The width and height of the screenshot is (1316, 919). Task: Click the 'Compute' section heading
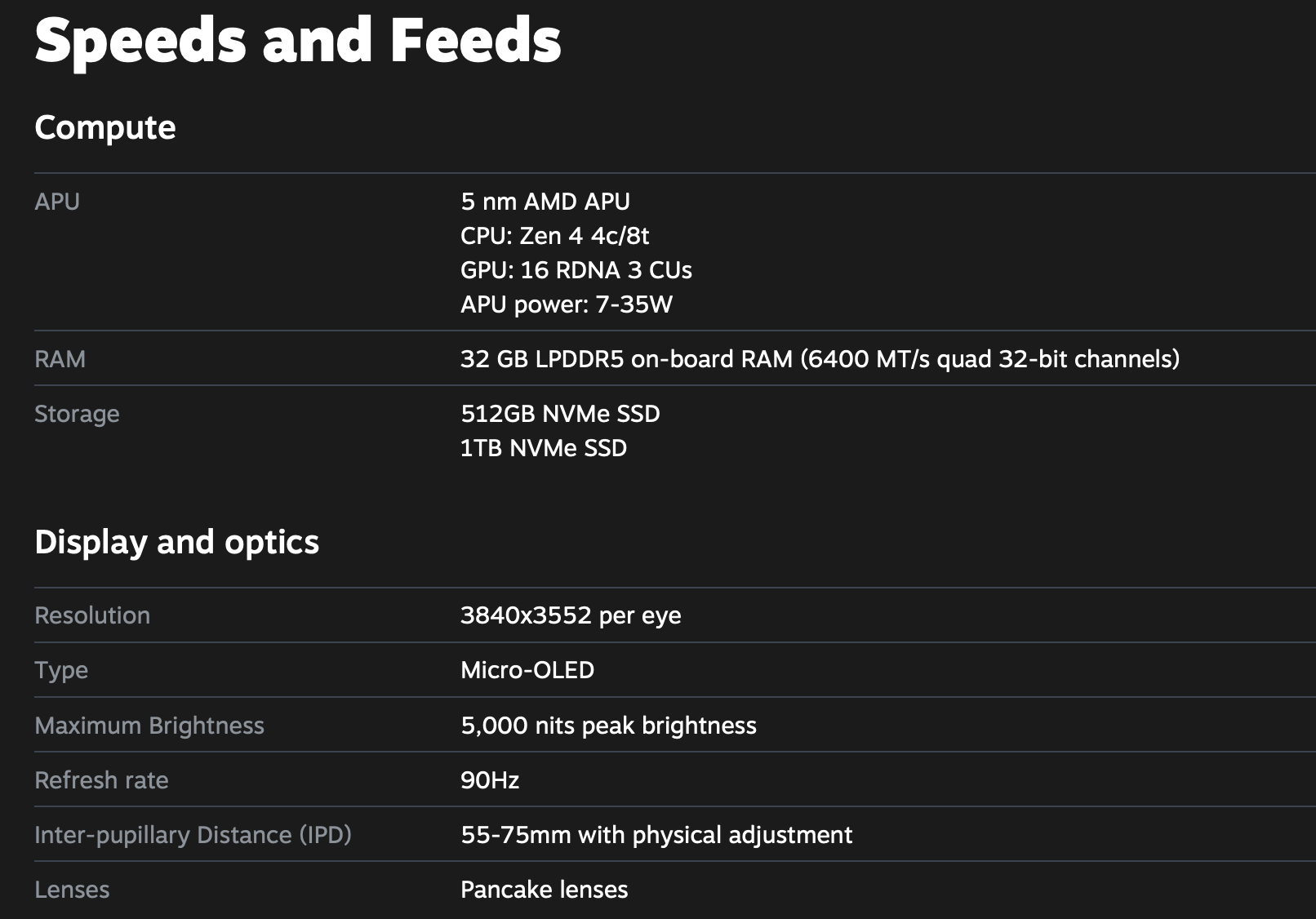[x=105, y=127]
